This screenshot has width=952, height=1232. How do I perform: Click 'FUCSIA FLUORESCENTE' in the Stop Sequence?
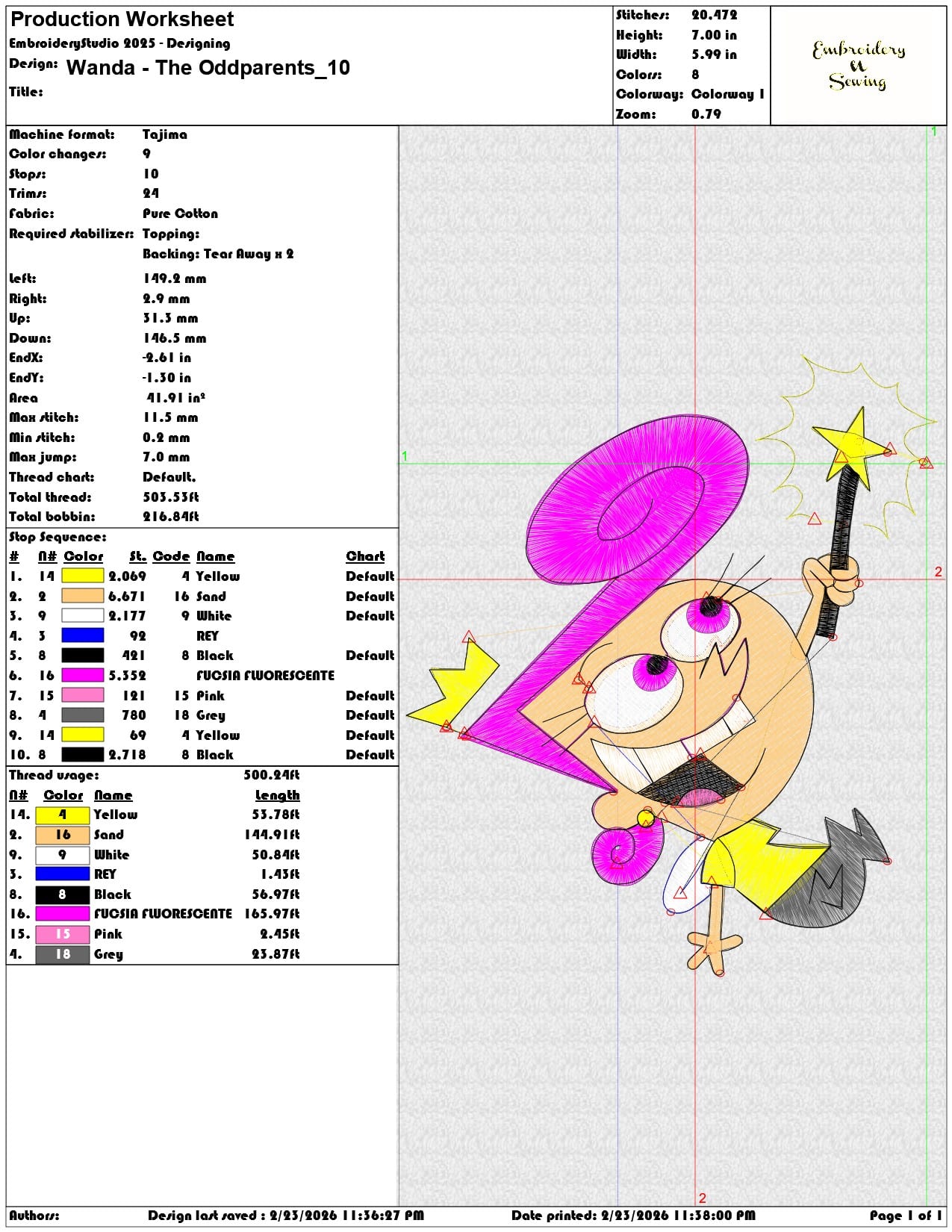pyautogui.click(x=265, y=676)
